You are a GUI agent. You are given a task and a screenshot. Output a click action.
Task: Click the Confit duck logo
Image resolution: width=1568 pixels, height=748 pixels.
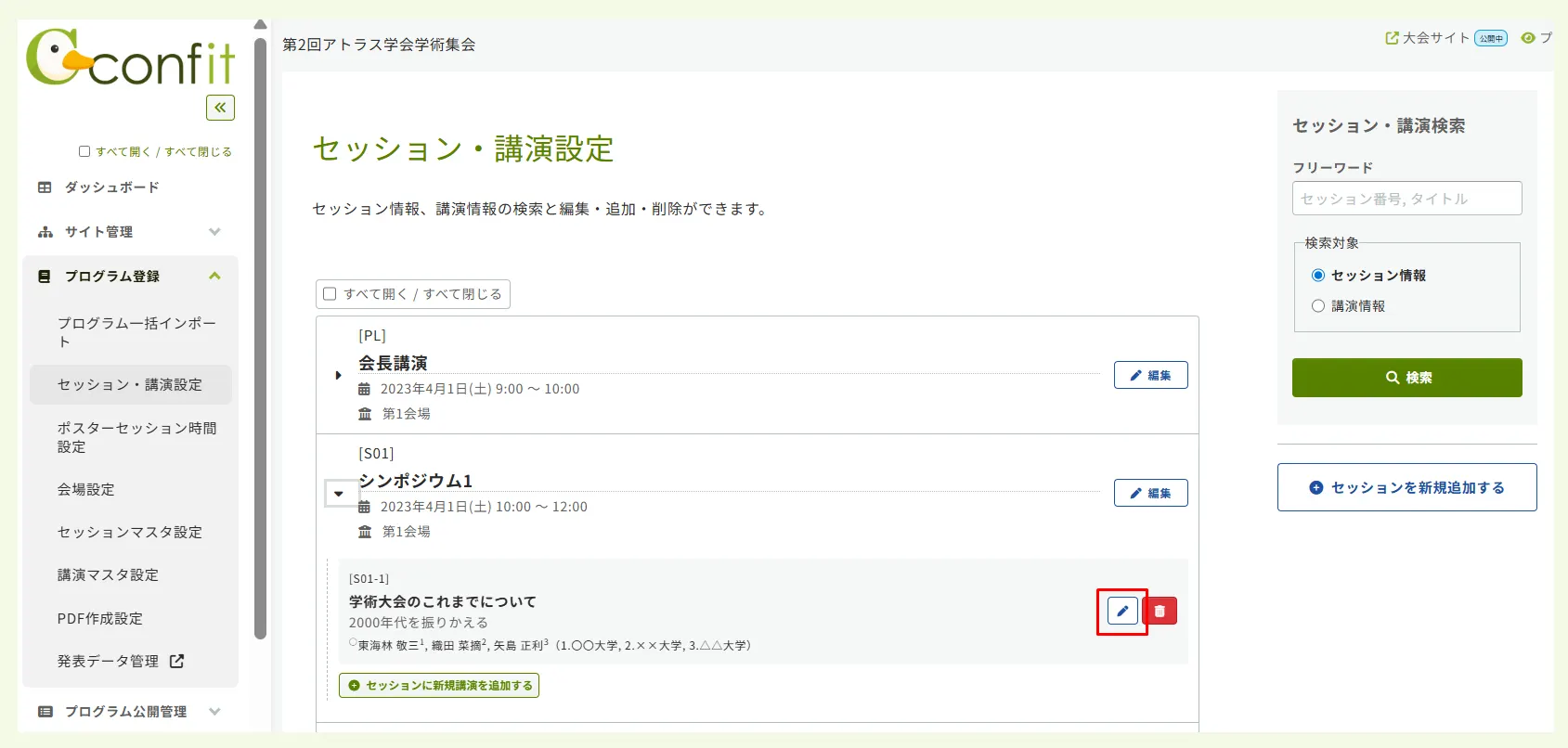(x=130, y=58)
